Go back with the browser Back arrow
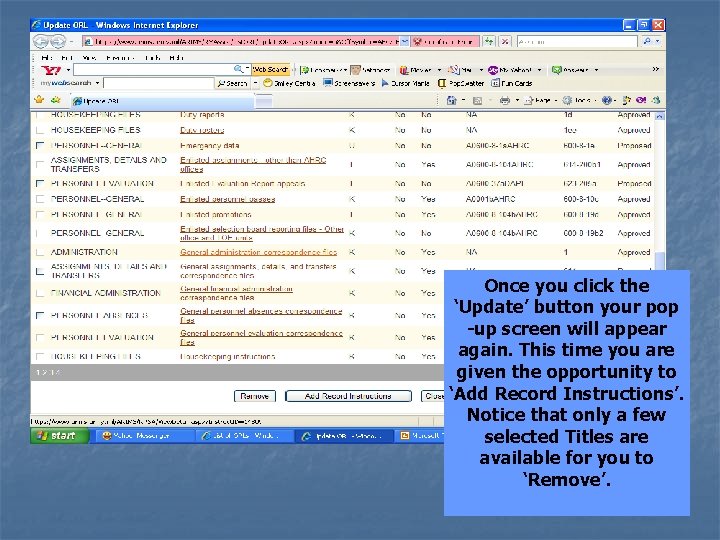This screenshot has width=720, height=540. (41, 42)
